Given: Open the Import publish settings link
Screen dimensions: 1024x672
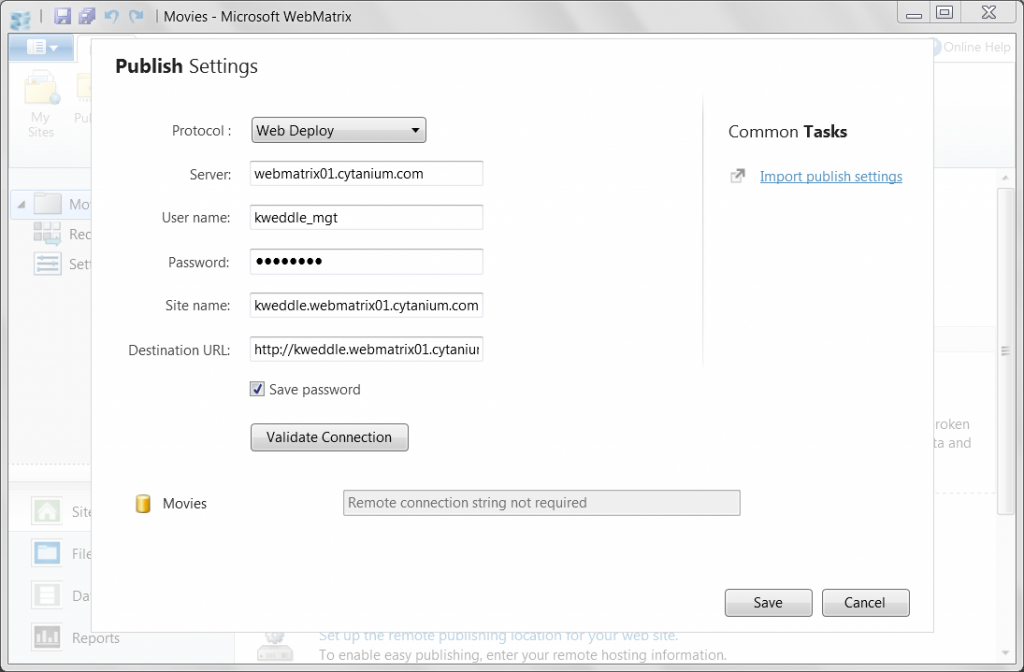Looking at the screenshot, I should click(831, 176).
